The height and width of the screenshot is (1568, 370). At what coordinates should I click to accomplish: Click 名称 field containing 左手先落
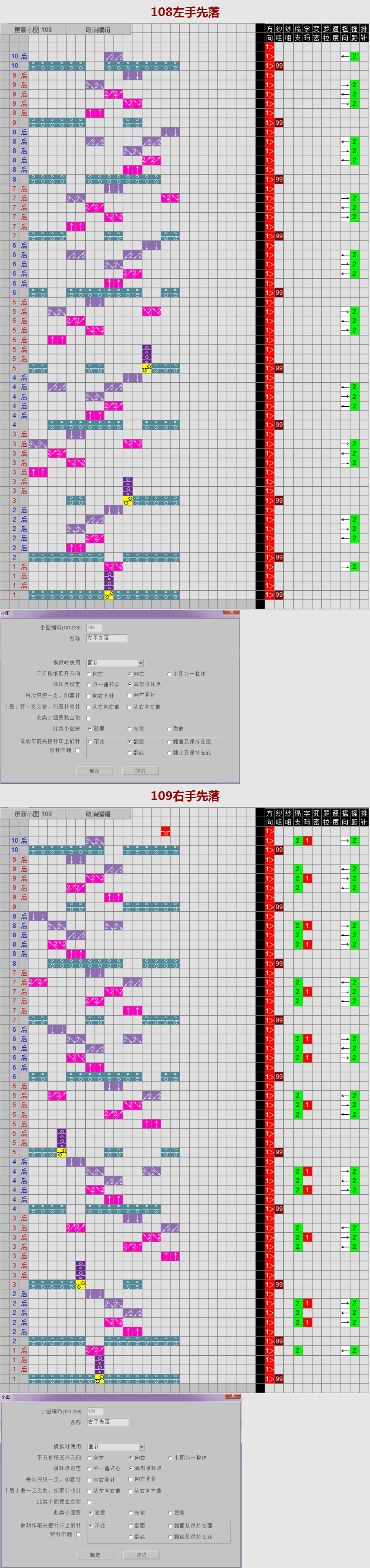coord(107,639)
